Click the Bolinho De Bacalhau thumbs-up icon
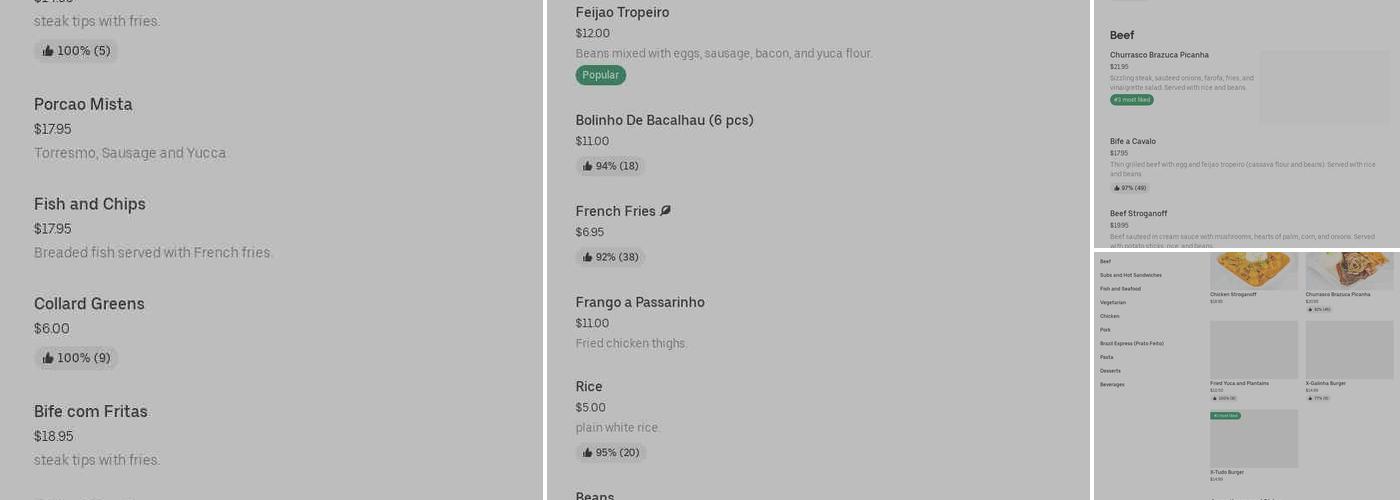 [588, 166]
